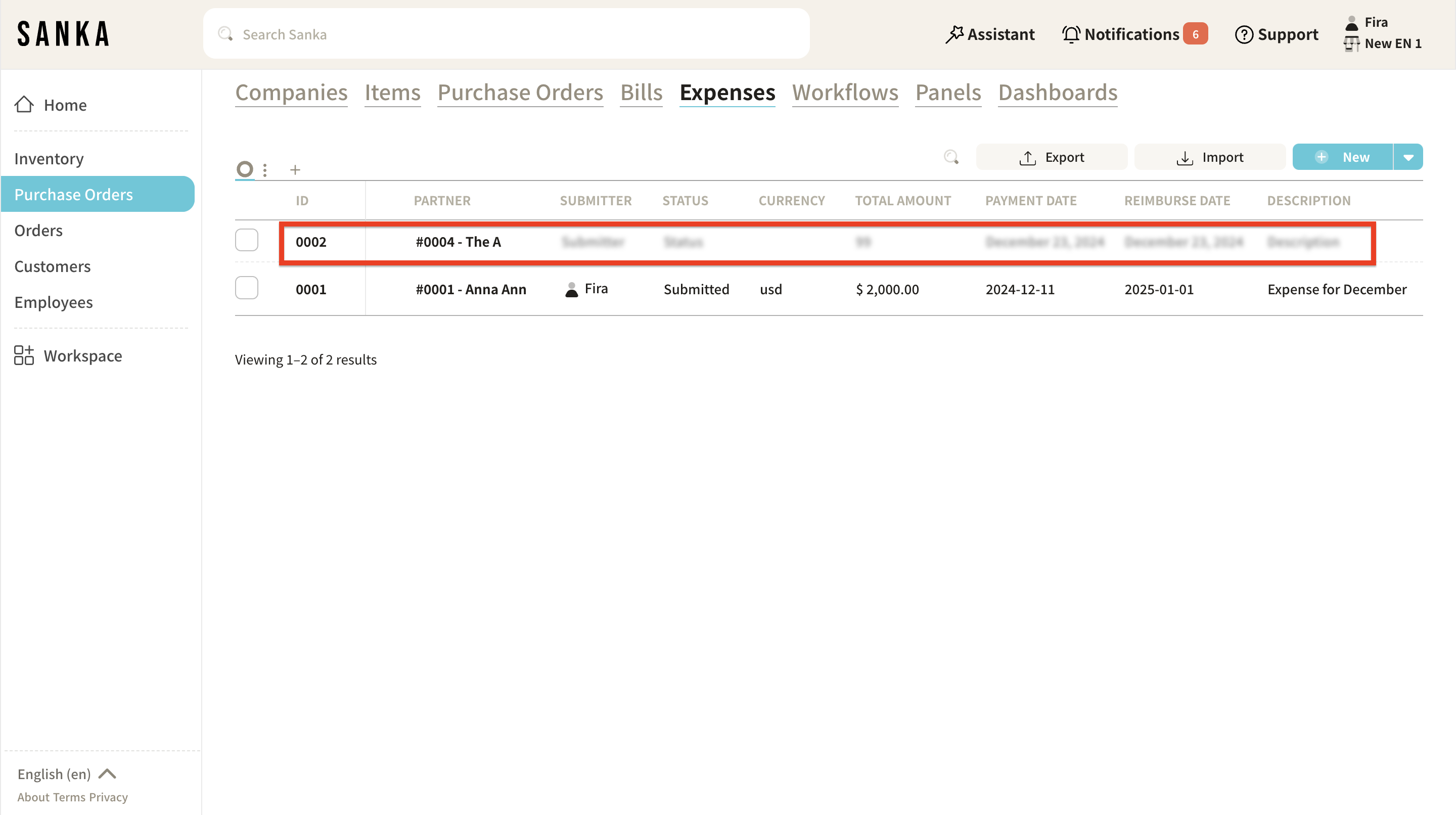Viewport: 1456px width, 815px height.
Task: Expand the New button dropdown arrow
Action: [x=1408, y=157]
